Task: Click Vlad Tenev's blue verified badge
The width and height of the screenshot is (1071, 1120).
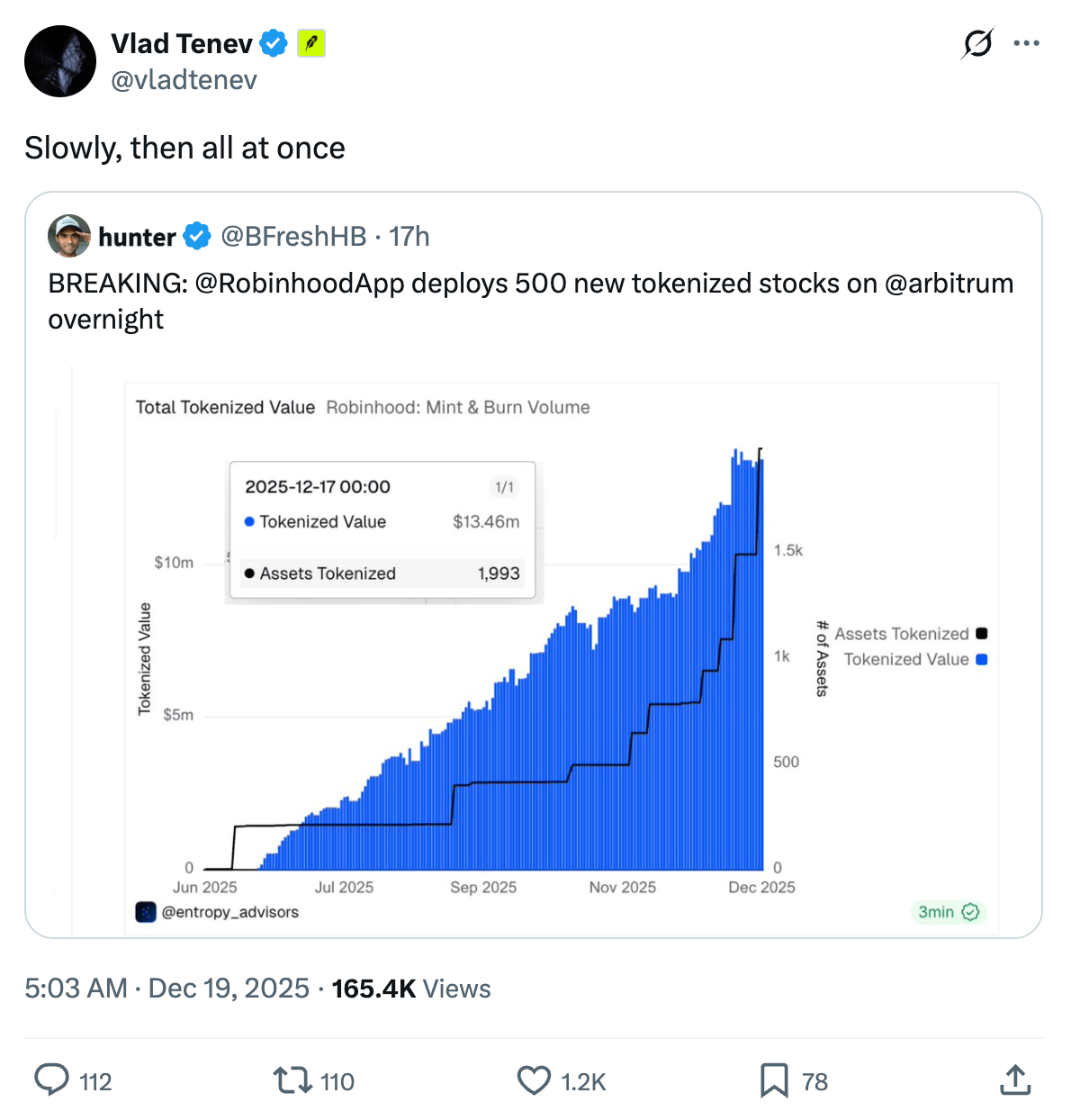Action: (274, 43)
